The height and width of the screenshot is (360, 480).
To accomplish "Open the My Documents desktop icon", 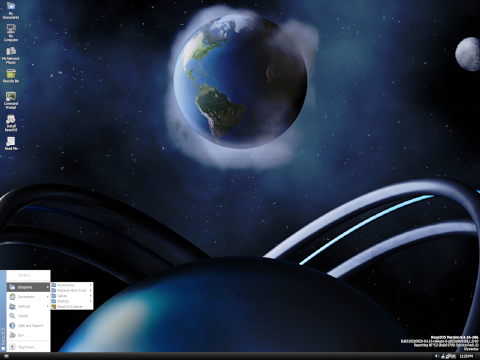I will 11,10.
